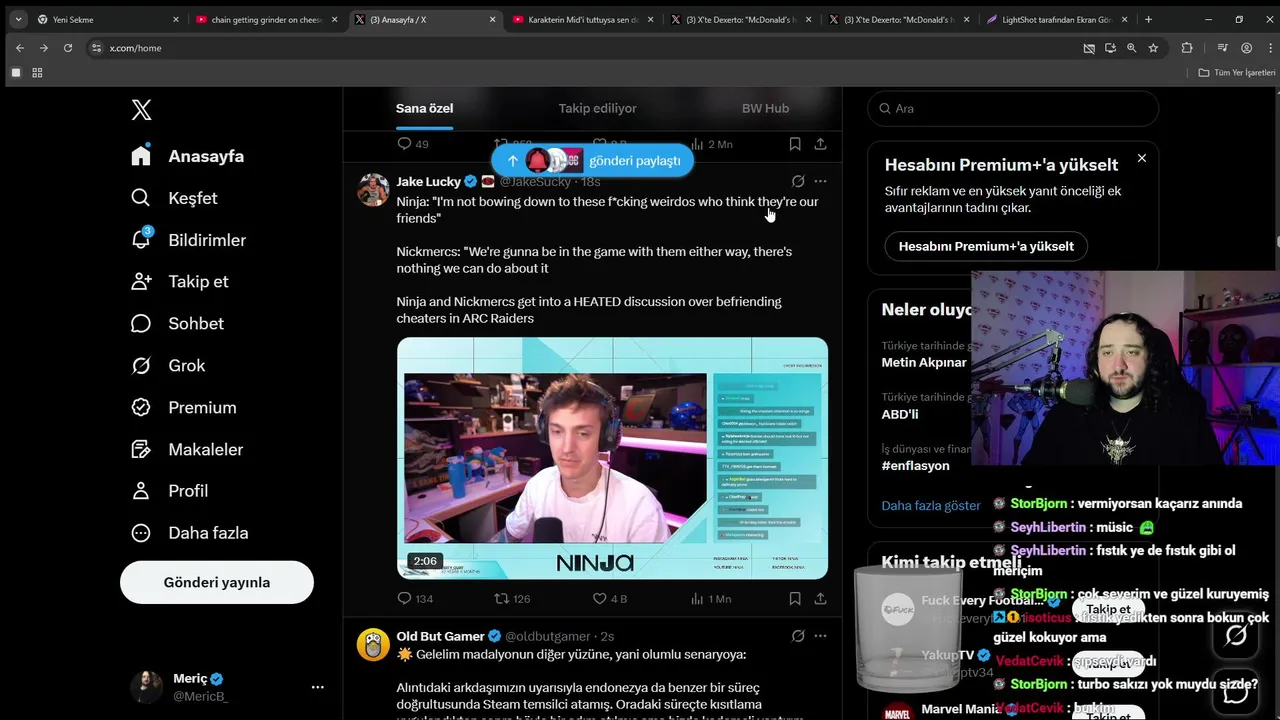1280x720 pixels.
Task: Open the #enflasyon trending hashtag
Action: [915, 466]
